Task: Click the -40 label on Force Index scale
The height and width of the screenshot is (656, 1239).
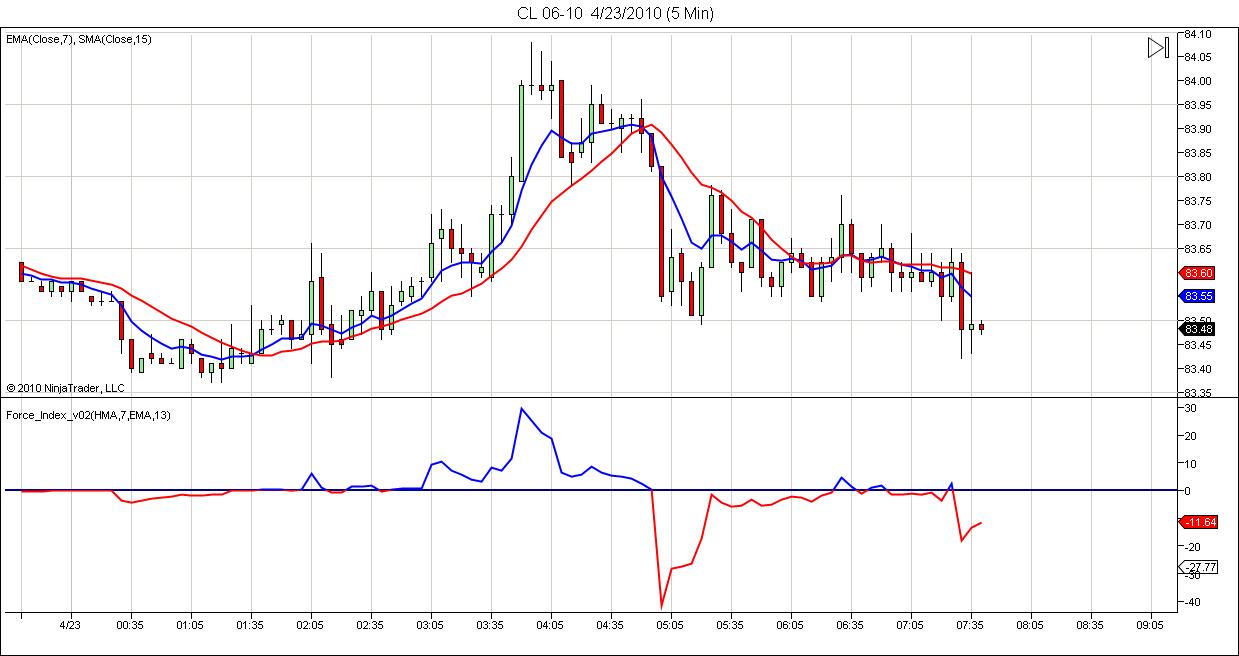Action: [1191, 602]
